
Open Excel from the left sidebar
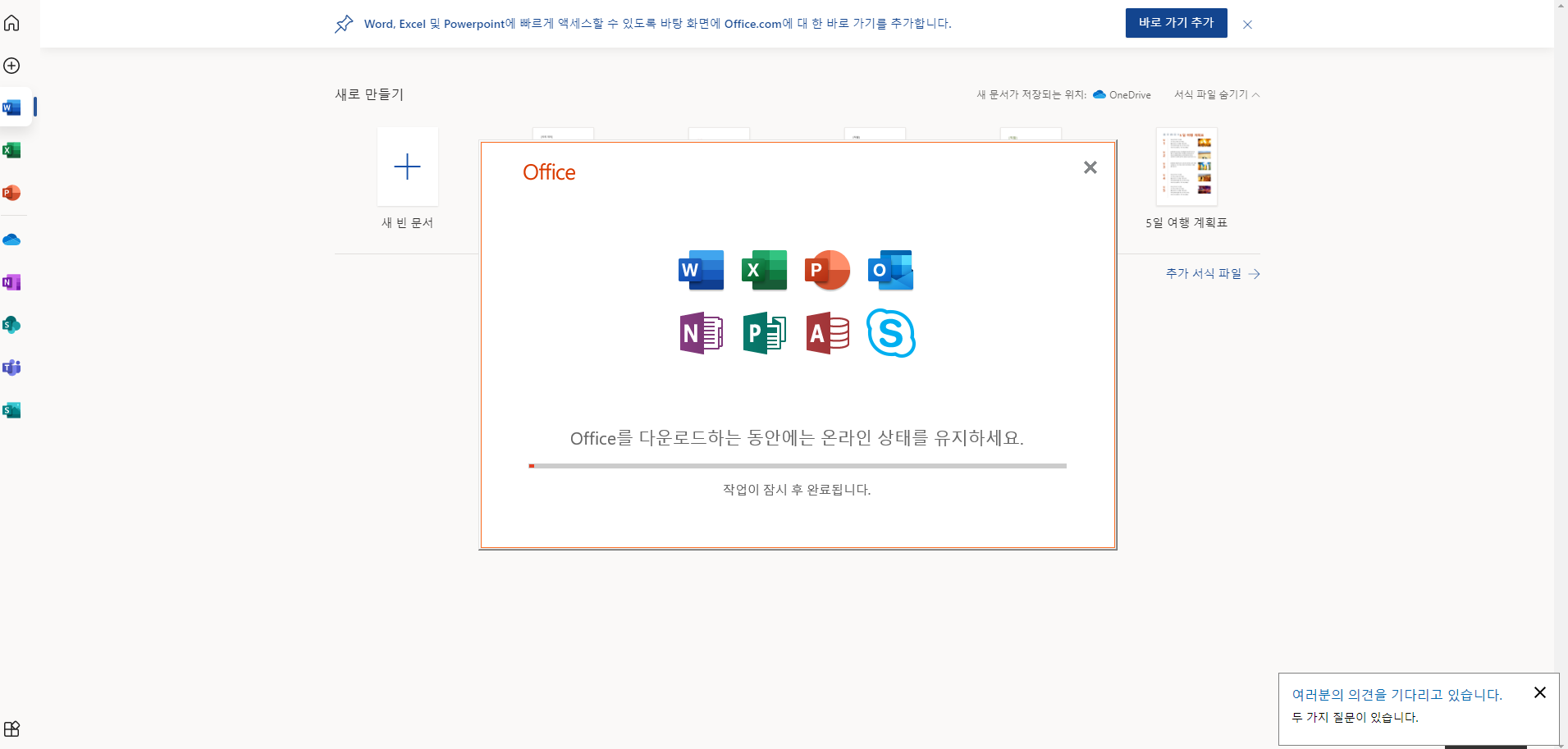click(11, 150)
